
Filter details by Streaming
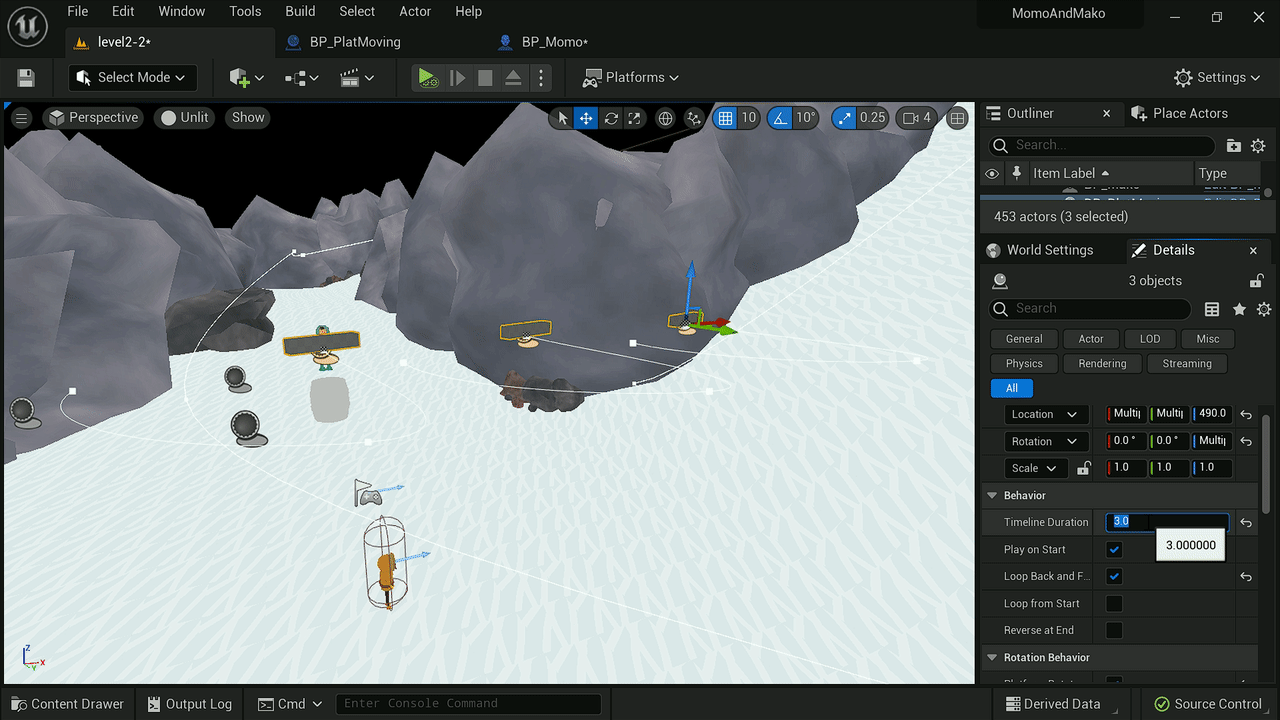tap(1187, 364)
